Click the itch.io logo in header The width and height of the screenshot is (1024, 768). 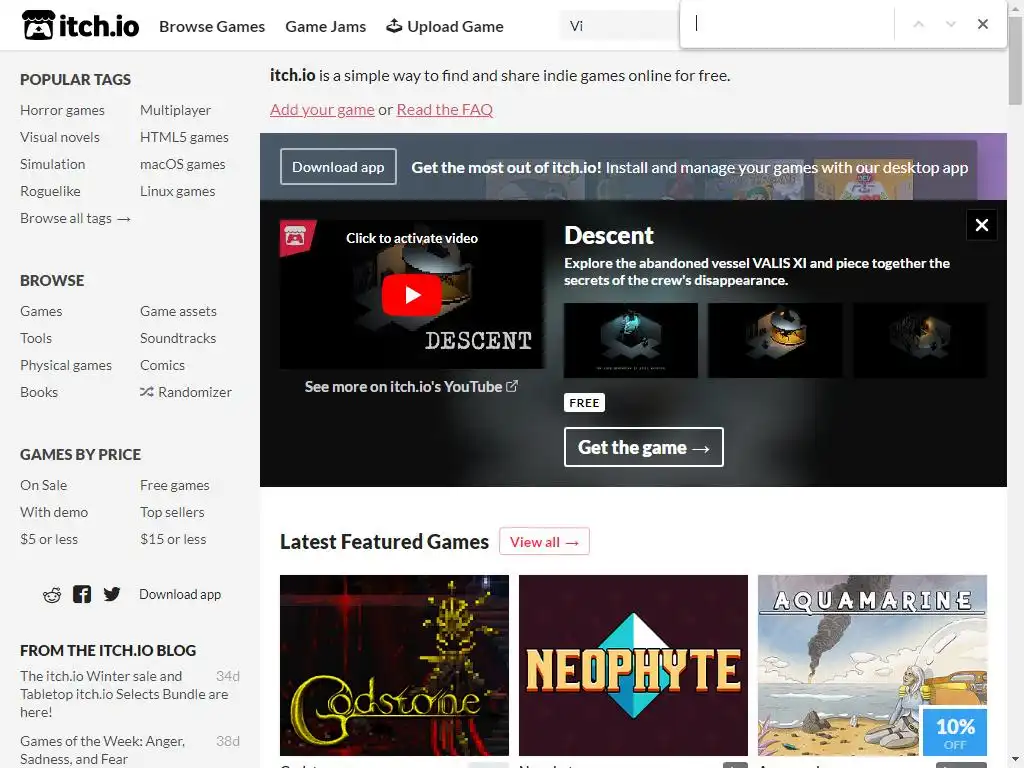80,25
